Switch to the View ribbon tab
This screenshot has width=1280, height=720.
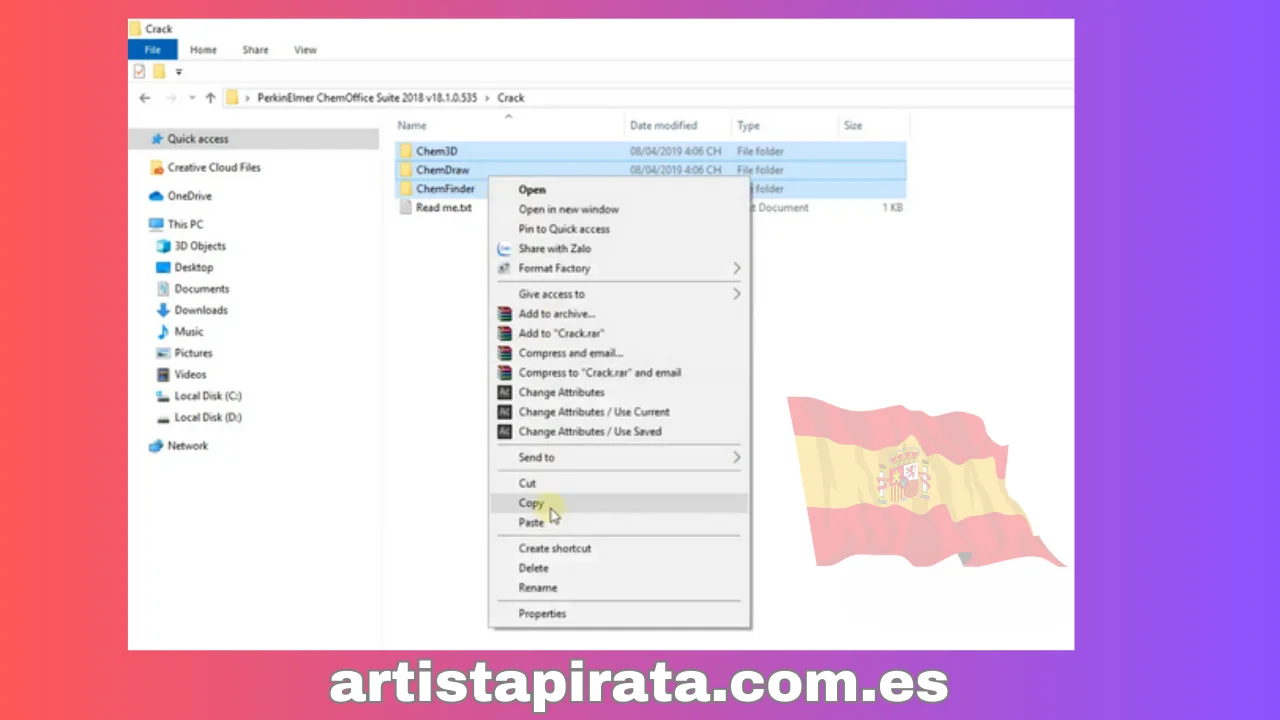pos(305,50)
